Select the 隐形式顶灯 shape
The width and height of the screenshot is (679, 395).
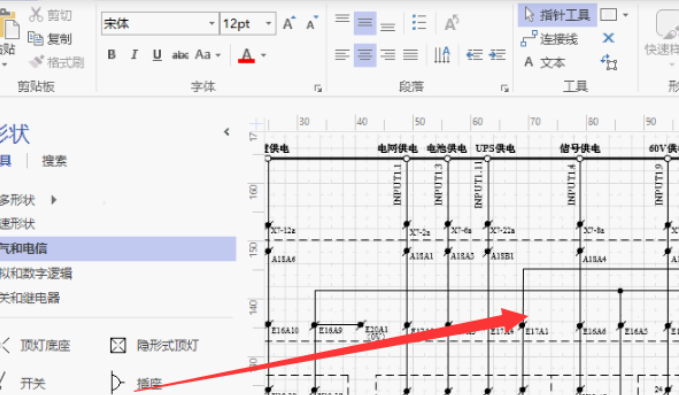[x=155, y=346]
